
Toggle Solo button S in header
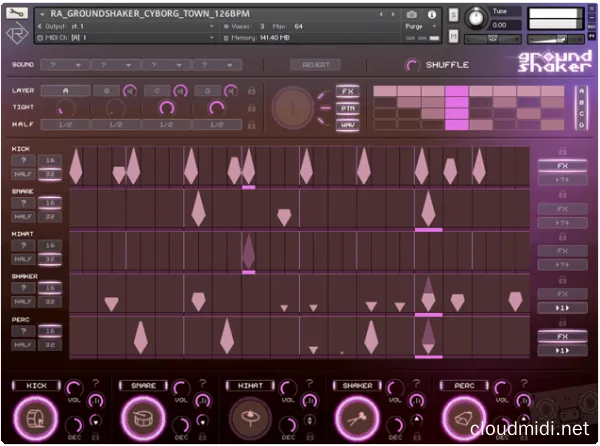pos(453,15)
